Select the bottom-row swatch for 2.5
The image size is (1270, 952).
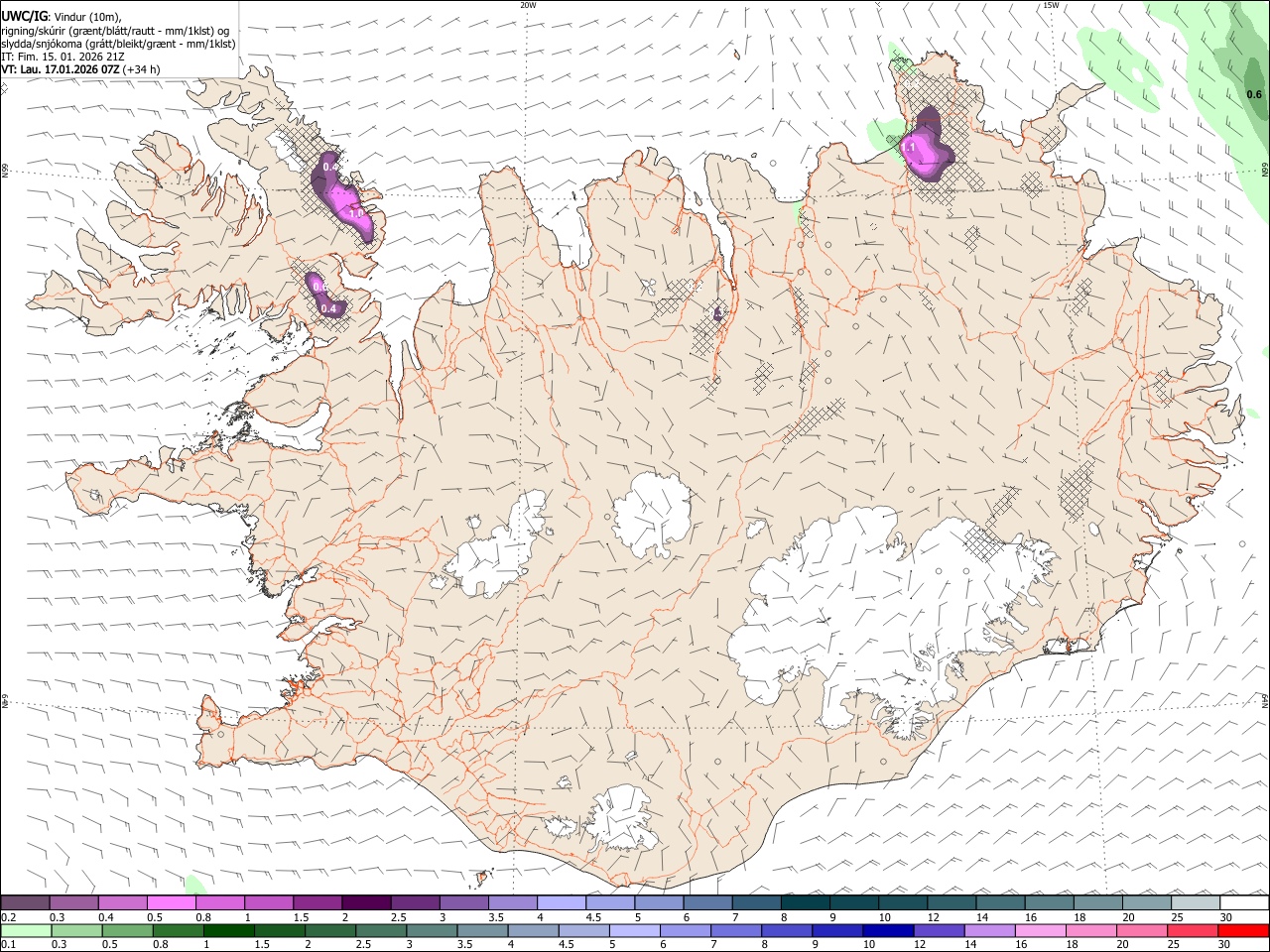[381, 931]
